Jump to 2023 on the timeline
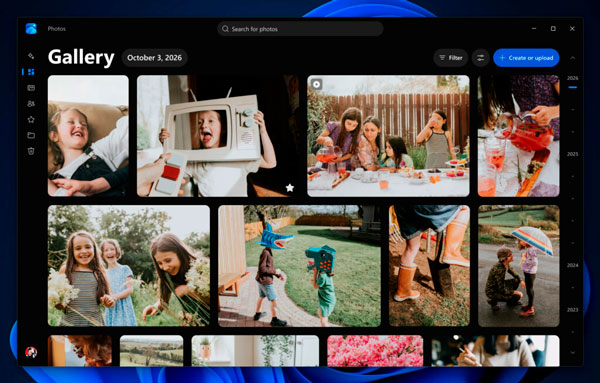 572,310
